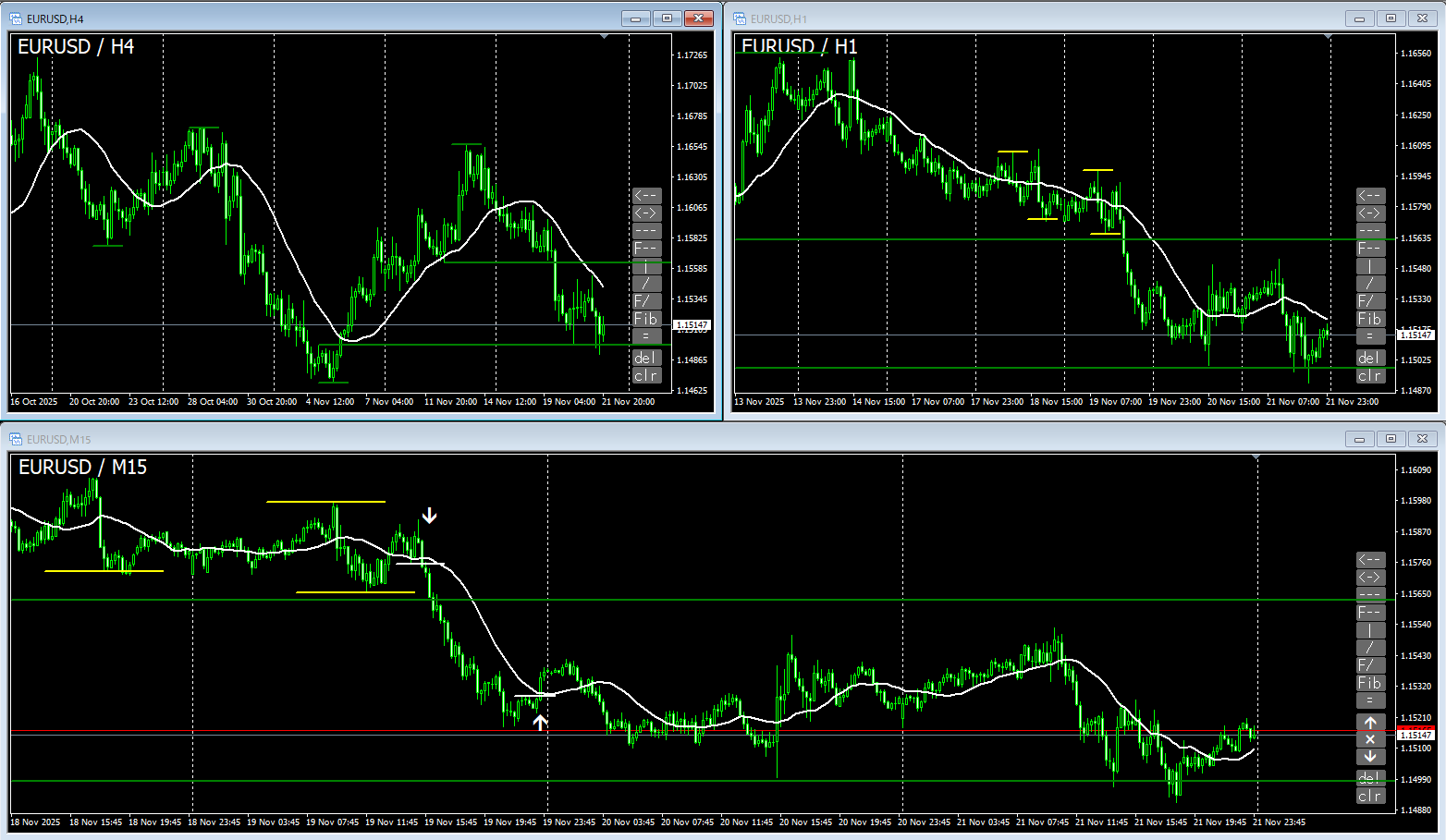Click the EURUSD,H1 window title icon
The height and width of the screenshot is (840, 1446).
740,18
